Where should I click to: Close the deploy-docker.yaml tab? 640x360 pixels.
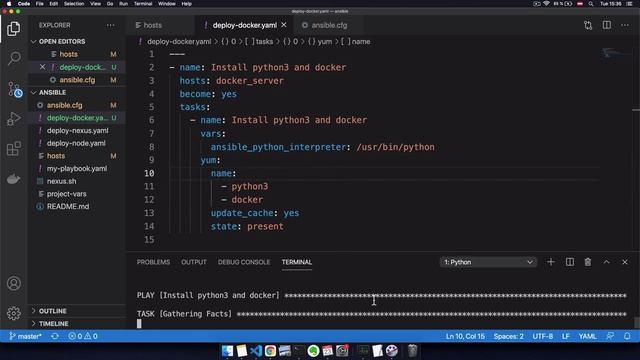(284, 25)
